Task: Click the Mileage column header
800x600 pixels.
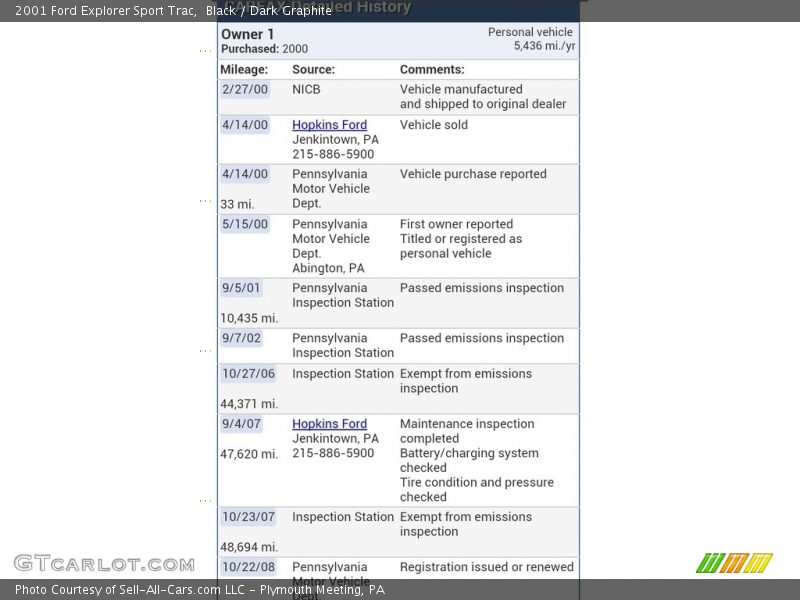Action: [x=244, y=70]
